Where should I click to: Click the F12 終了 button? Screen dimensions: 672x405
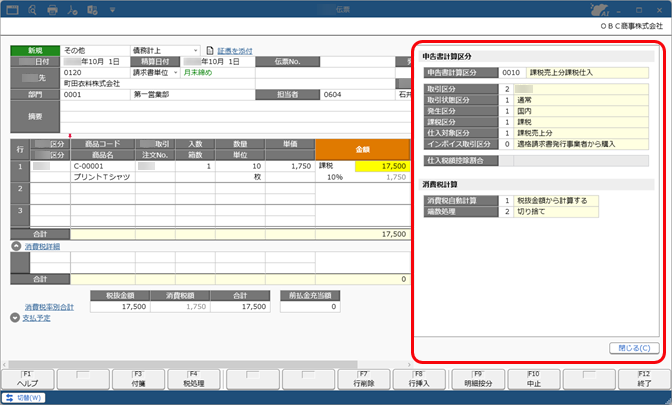pos(644,379)
